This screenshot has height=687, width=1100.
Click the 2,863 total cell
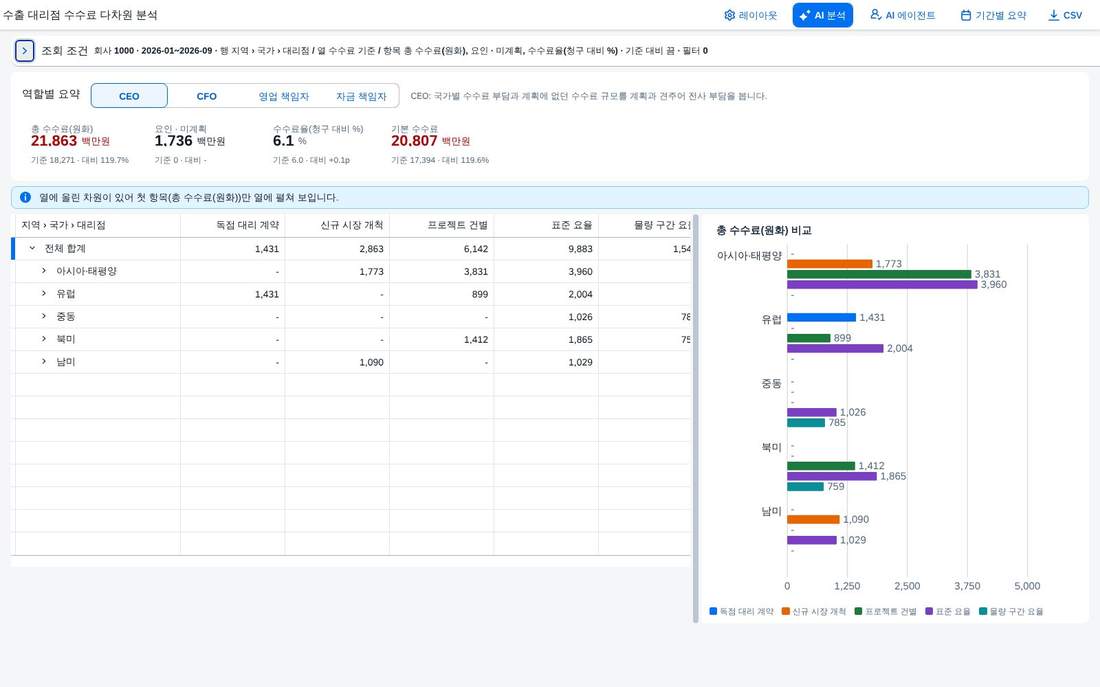(337, 248)
